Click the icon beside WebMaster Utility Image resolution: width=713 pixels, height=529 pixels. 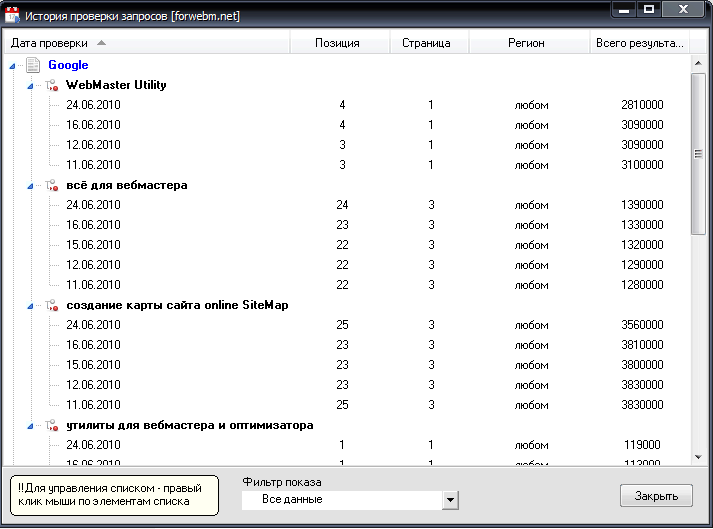(x=51, y=85)
